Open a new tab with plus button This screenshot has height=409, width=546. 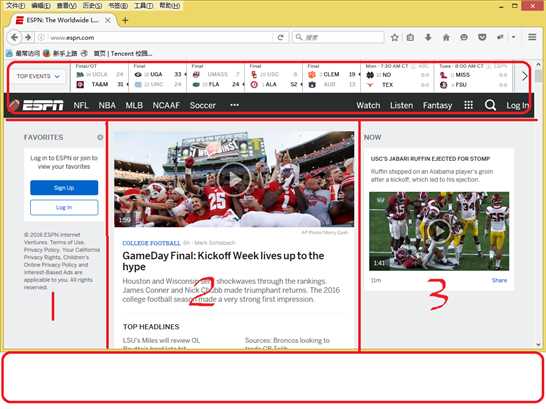(x=125, y=20)
